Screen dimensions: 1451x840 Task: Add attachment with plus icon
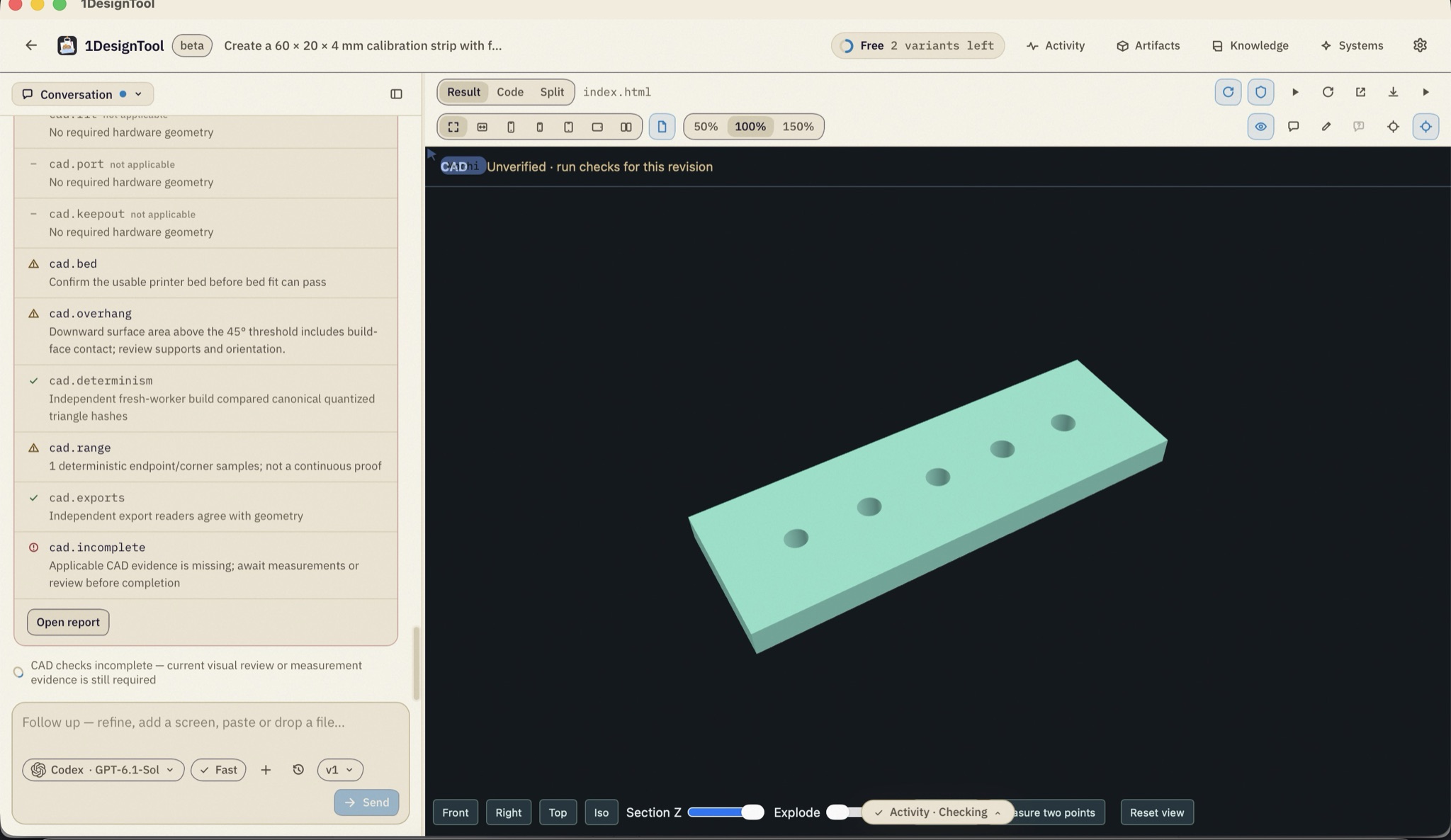coord(266,770)
